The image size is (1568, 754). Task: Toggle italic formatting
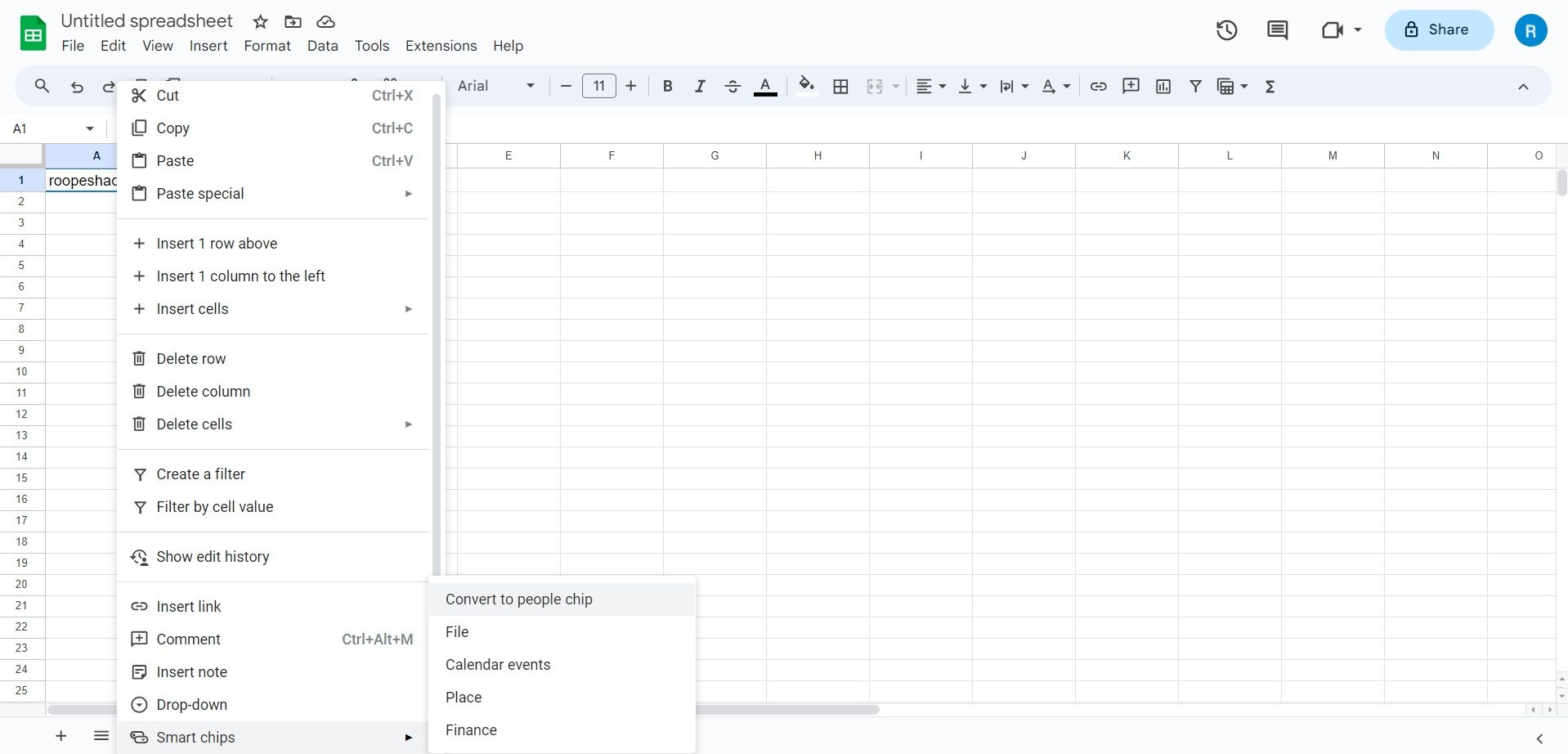coord(700,86)
